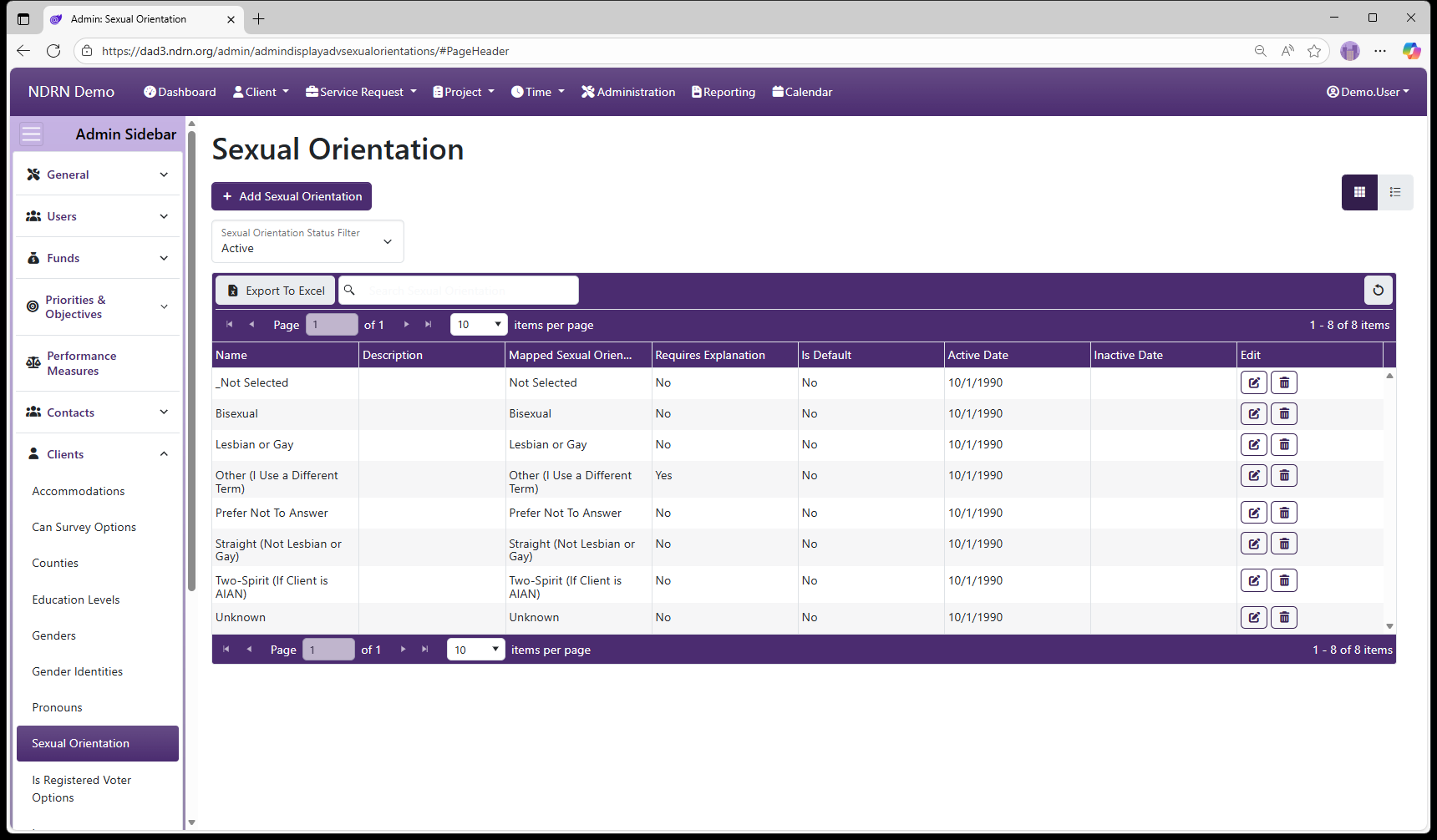Open top items per page dropdown
The image size is (1437, 840).
point(479,325)
